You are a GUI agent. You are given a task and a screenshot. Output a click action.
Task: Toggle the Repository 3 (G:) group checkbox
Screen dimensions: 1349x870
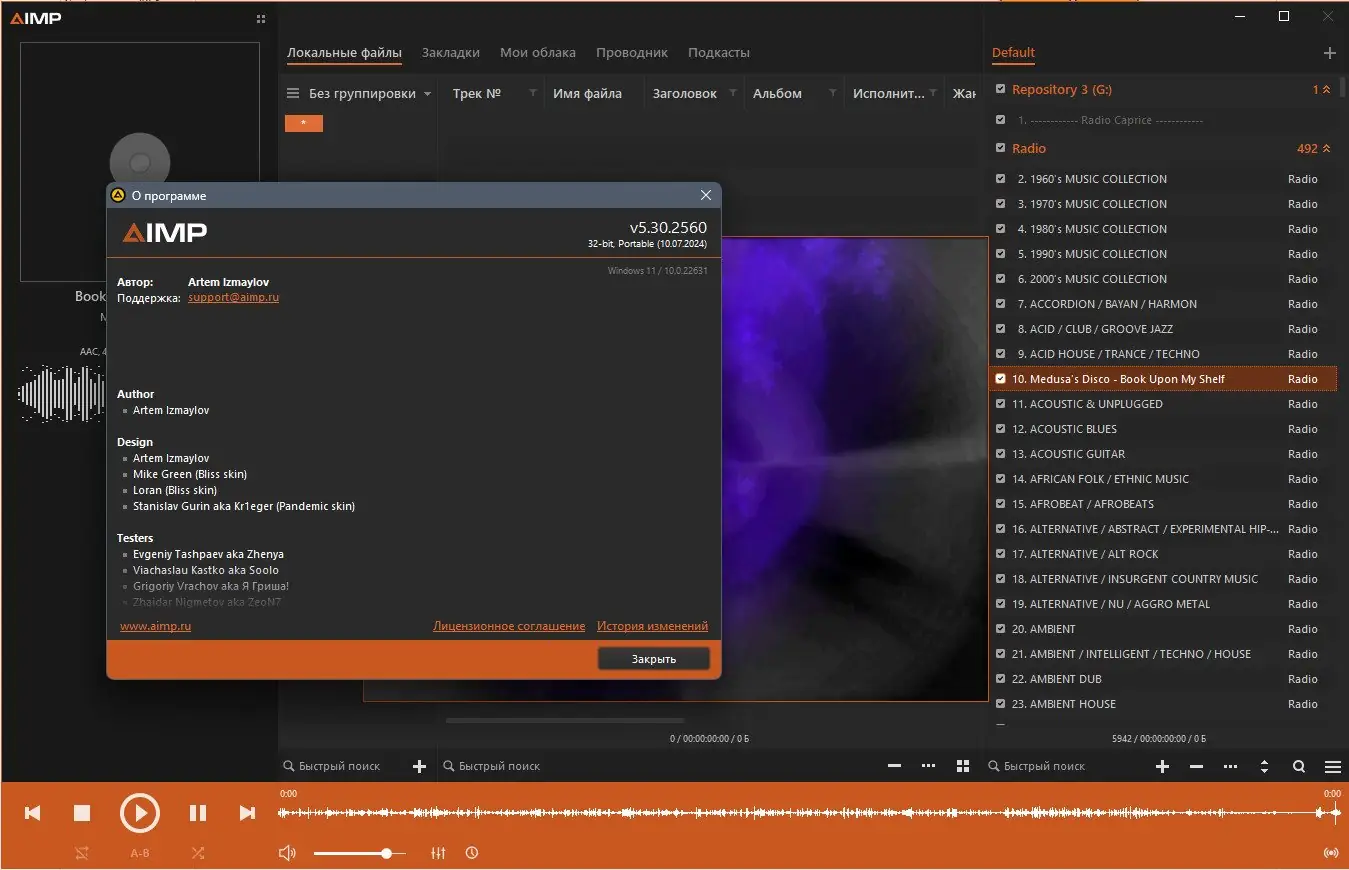click(1000, 89)
